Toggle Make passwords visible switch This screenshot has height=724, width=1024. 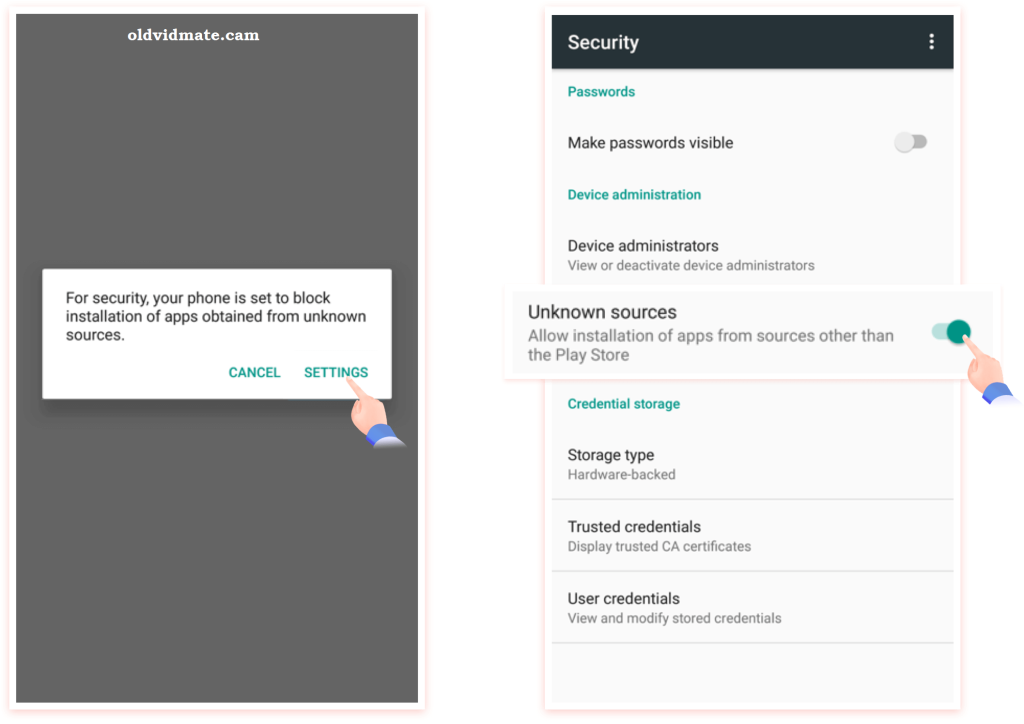pyautogui.click(x=910, y=142)
